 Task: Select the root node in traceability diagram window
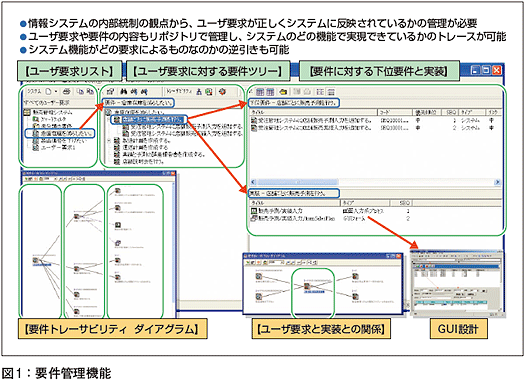(x=36, y=260)
